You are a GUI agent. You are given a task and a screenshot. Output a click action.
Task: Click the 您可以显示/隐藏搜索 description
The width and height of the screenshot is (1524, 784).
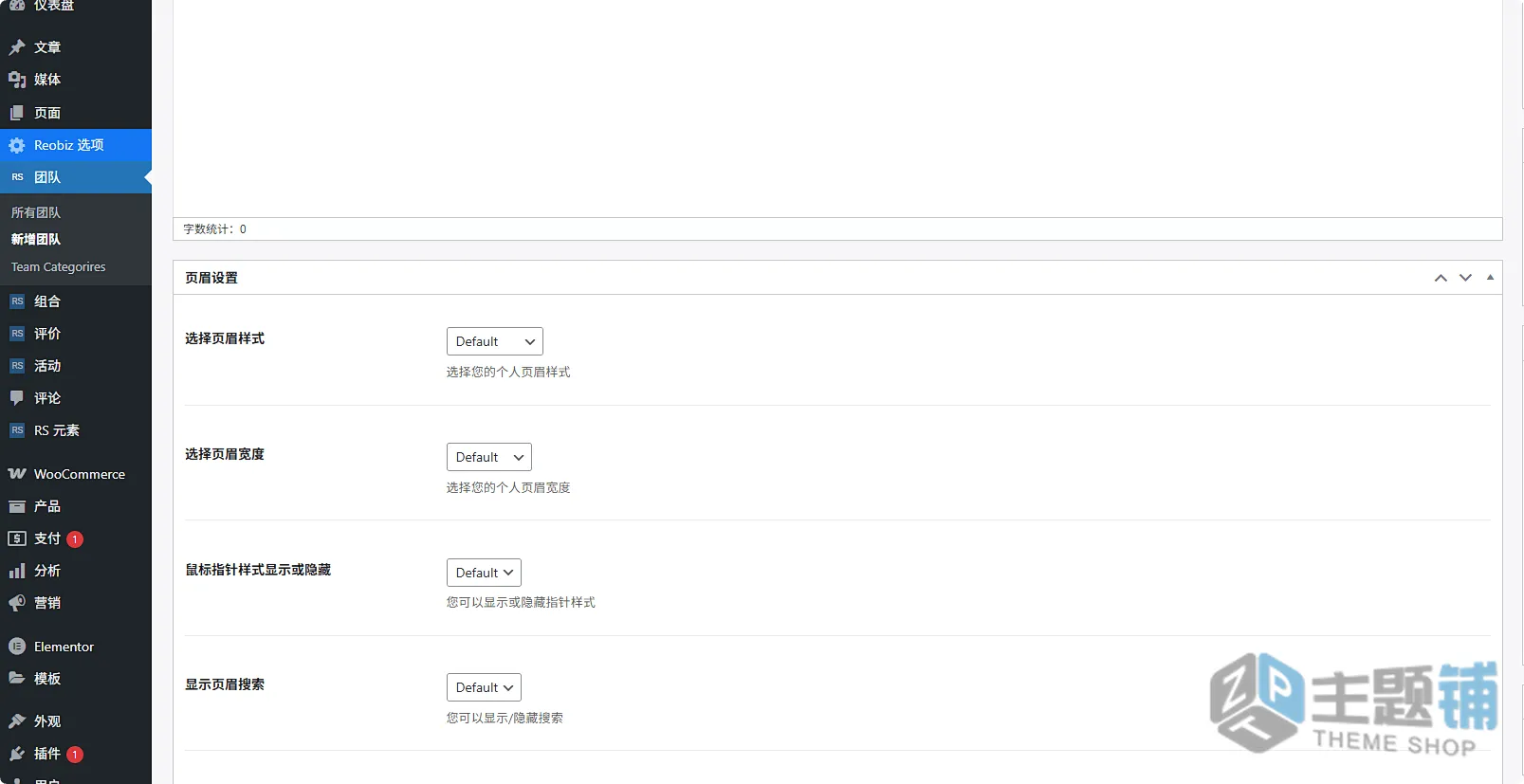click(x=505, y=719)
